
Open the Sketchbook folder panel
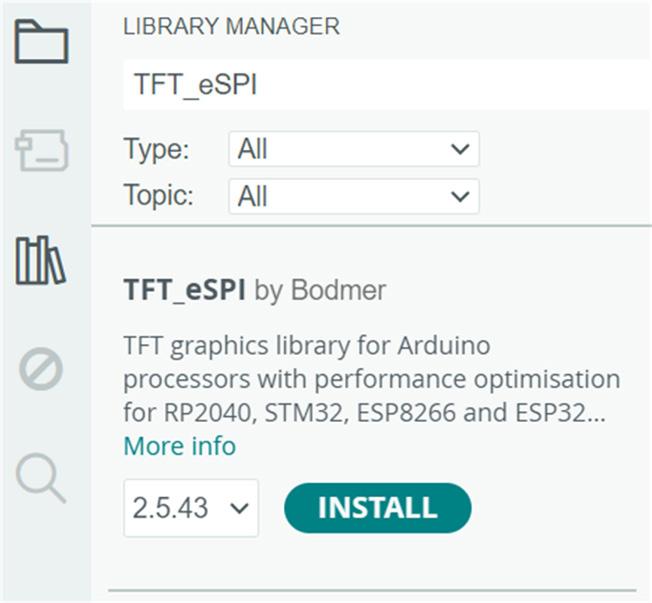tap(41, 43)
